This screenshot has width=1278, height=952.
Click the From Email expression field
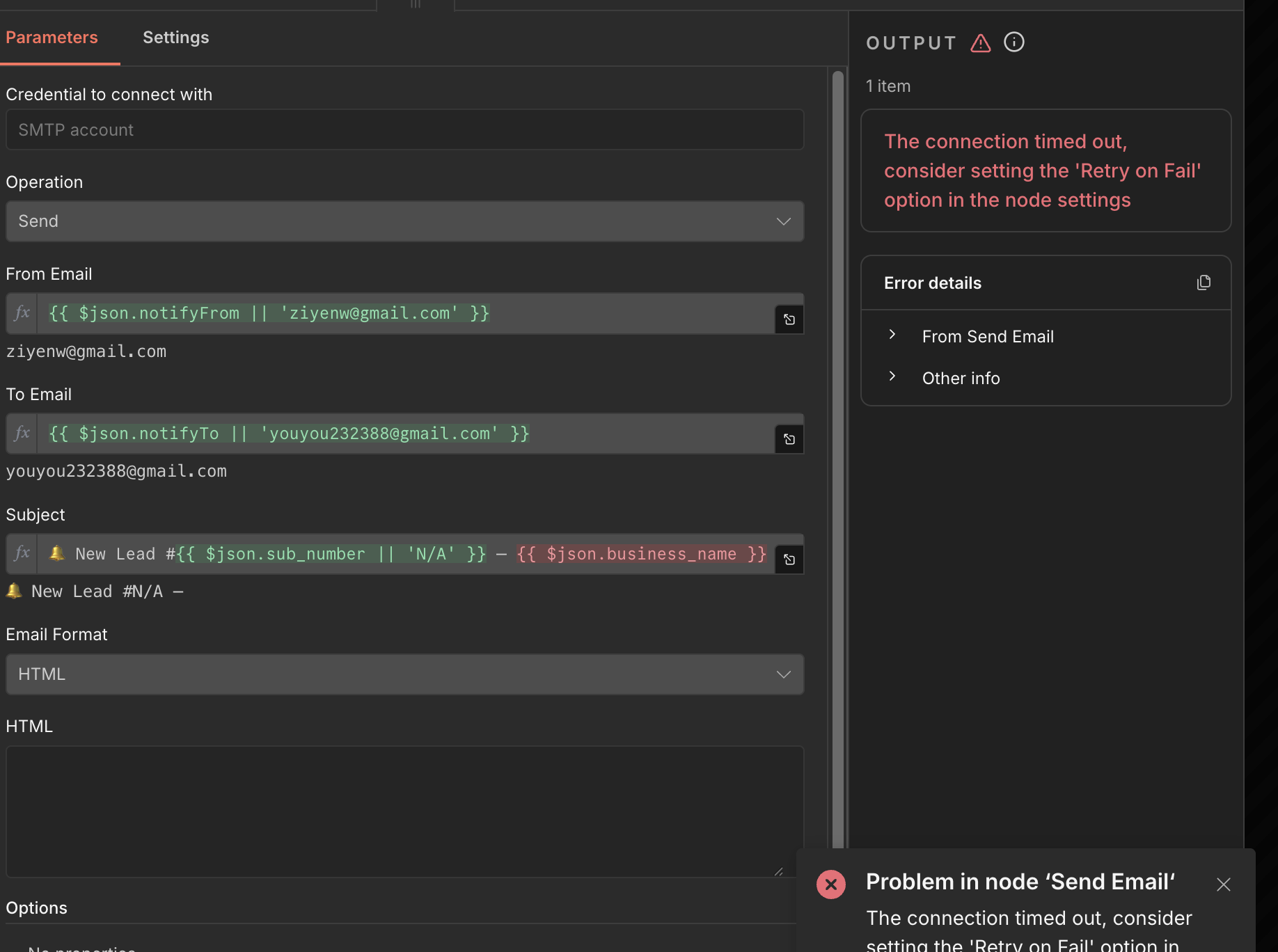point(405,313)
